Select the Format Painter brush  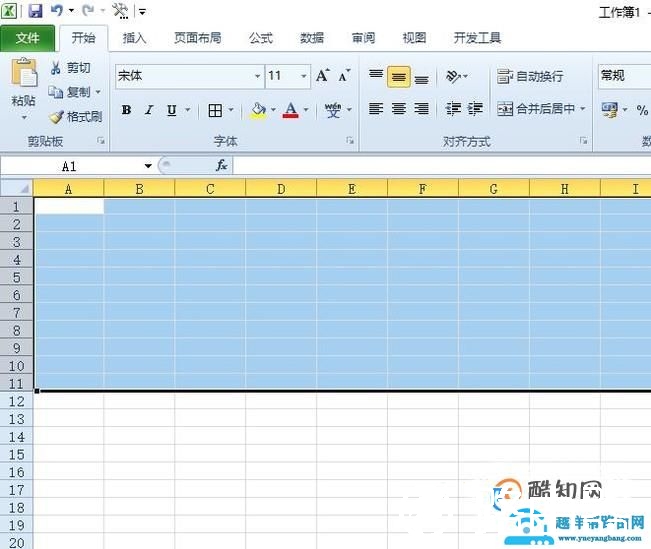pyautogui.click(x=75, y=117)
